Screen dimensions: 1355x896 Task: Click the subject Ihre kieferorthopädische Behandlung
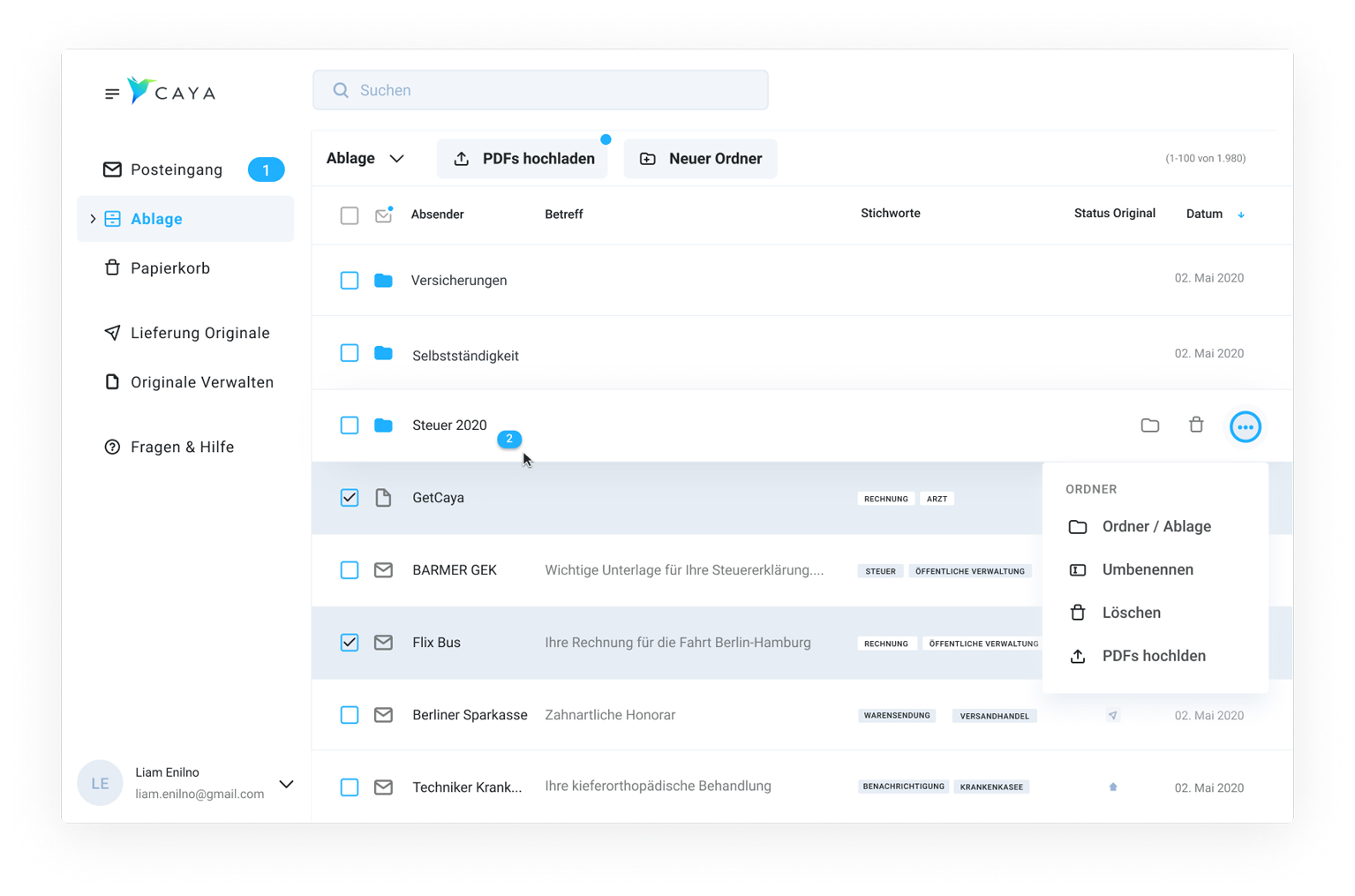pyautogui.click(x=658, y=787)
